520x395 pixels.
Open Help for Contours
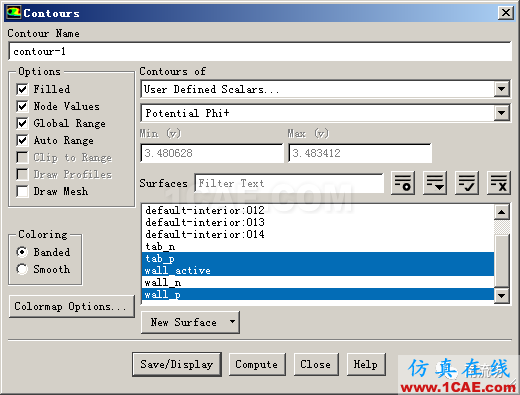pyautogui.click(x=366, y=364)
